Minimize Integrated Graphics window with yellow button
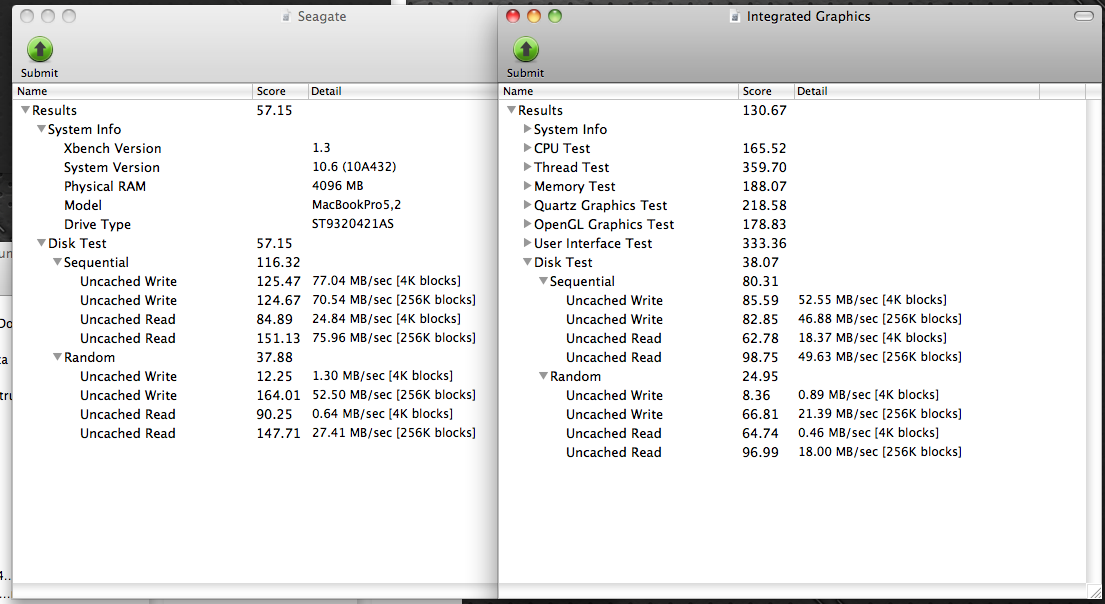 [534, 16]
